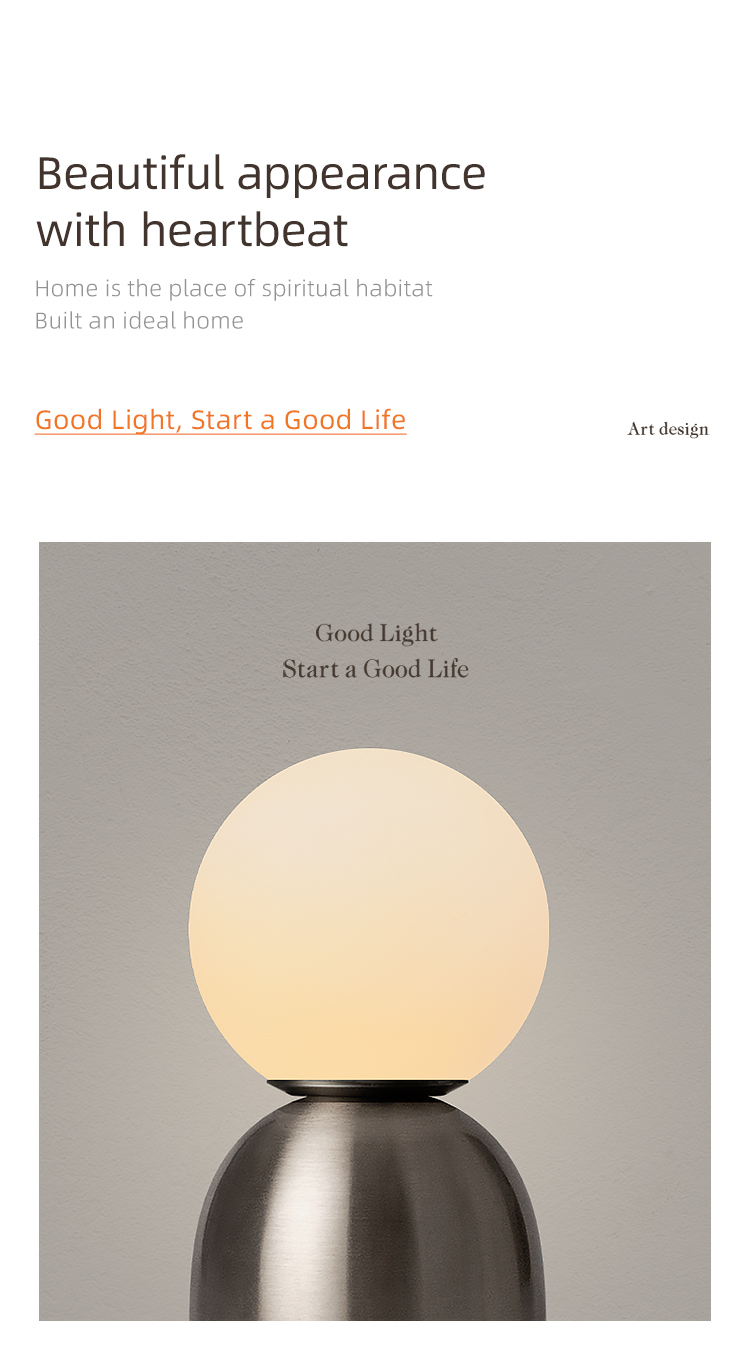Select the word Beautiful in the heading

(131, 173)
